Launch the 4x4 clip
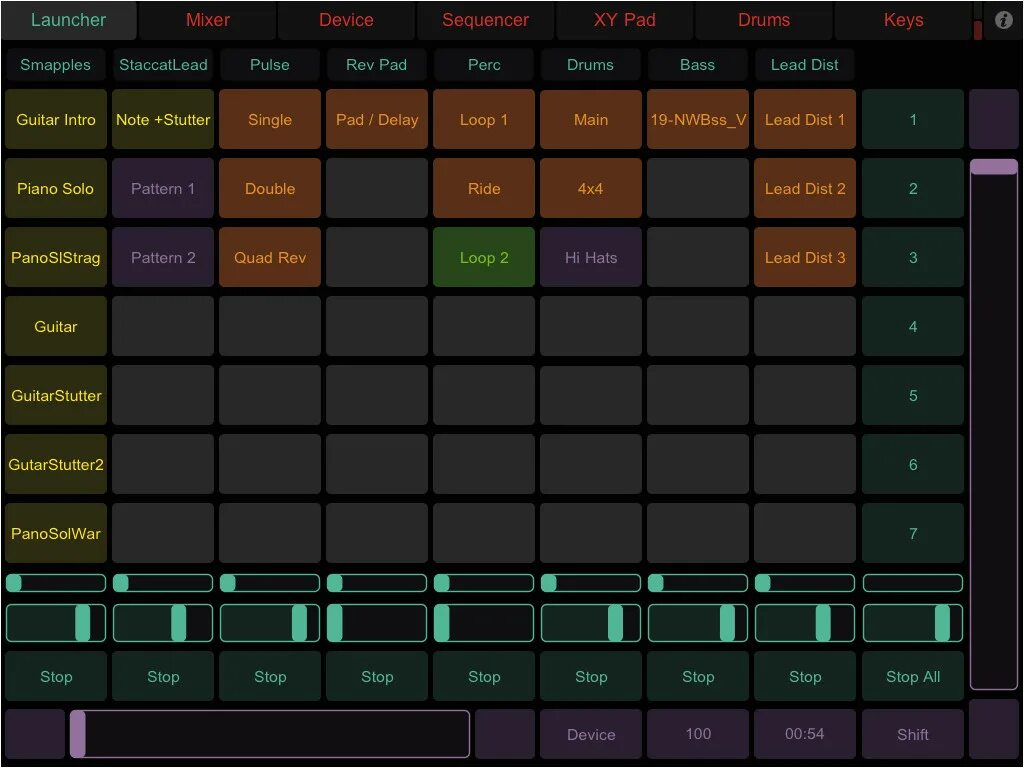 [591, 188]
